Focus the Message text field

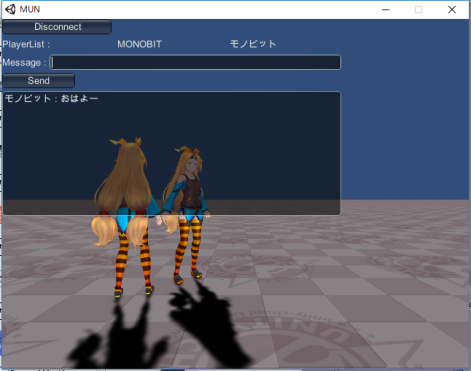pos(195,62)
